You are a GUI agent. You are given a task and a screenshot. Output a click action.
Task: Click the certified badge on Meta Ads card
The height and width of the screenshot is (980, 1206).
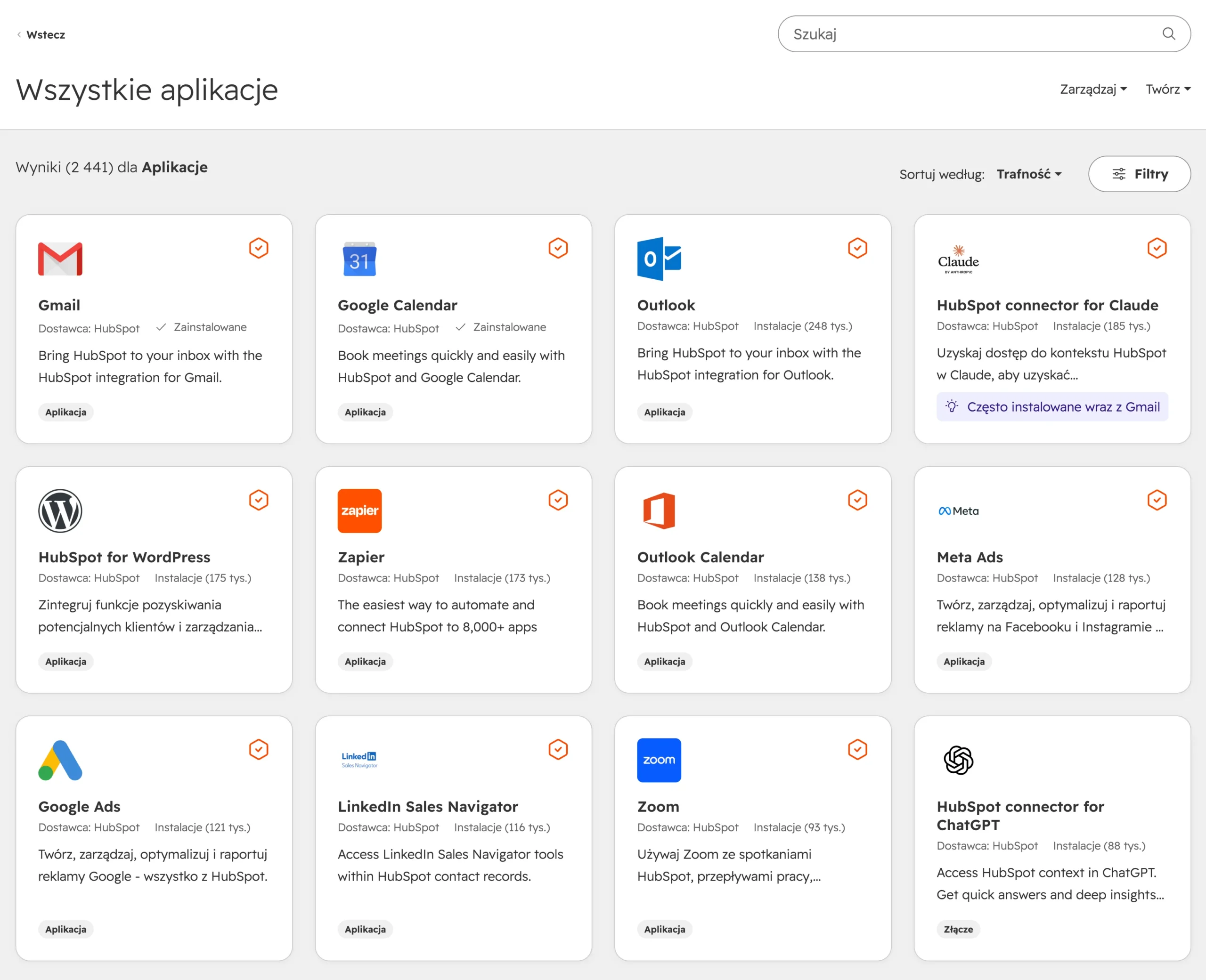click(1157, 500)
